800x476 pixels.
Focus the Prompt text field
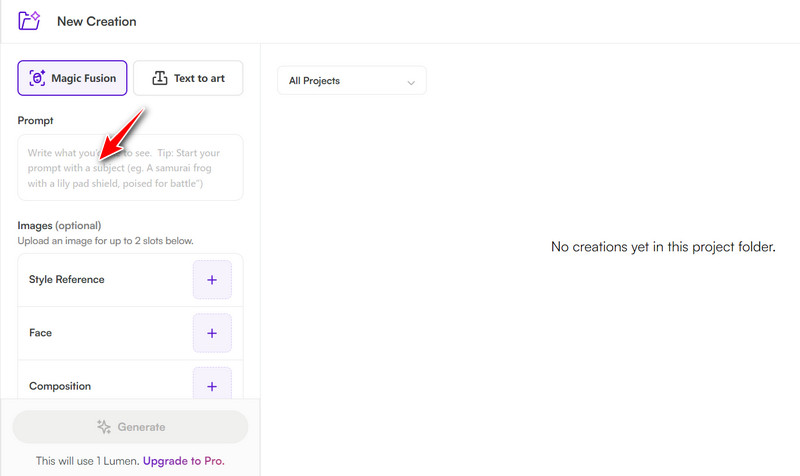click(130, 168)
